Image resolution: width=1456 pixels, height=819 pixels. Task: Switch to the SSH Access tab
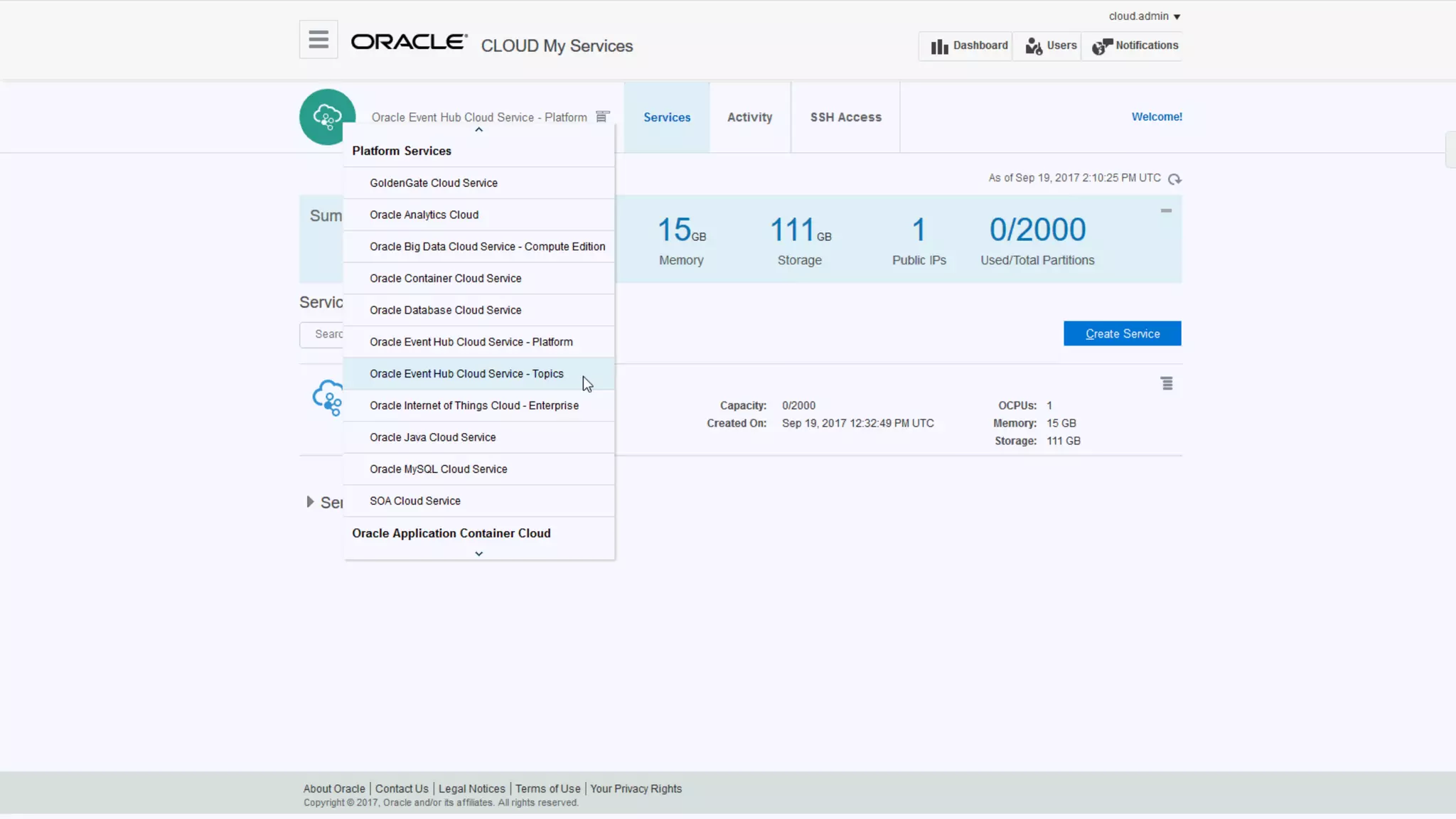click(845, 117)
